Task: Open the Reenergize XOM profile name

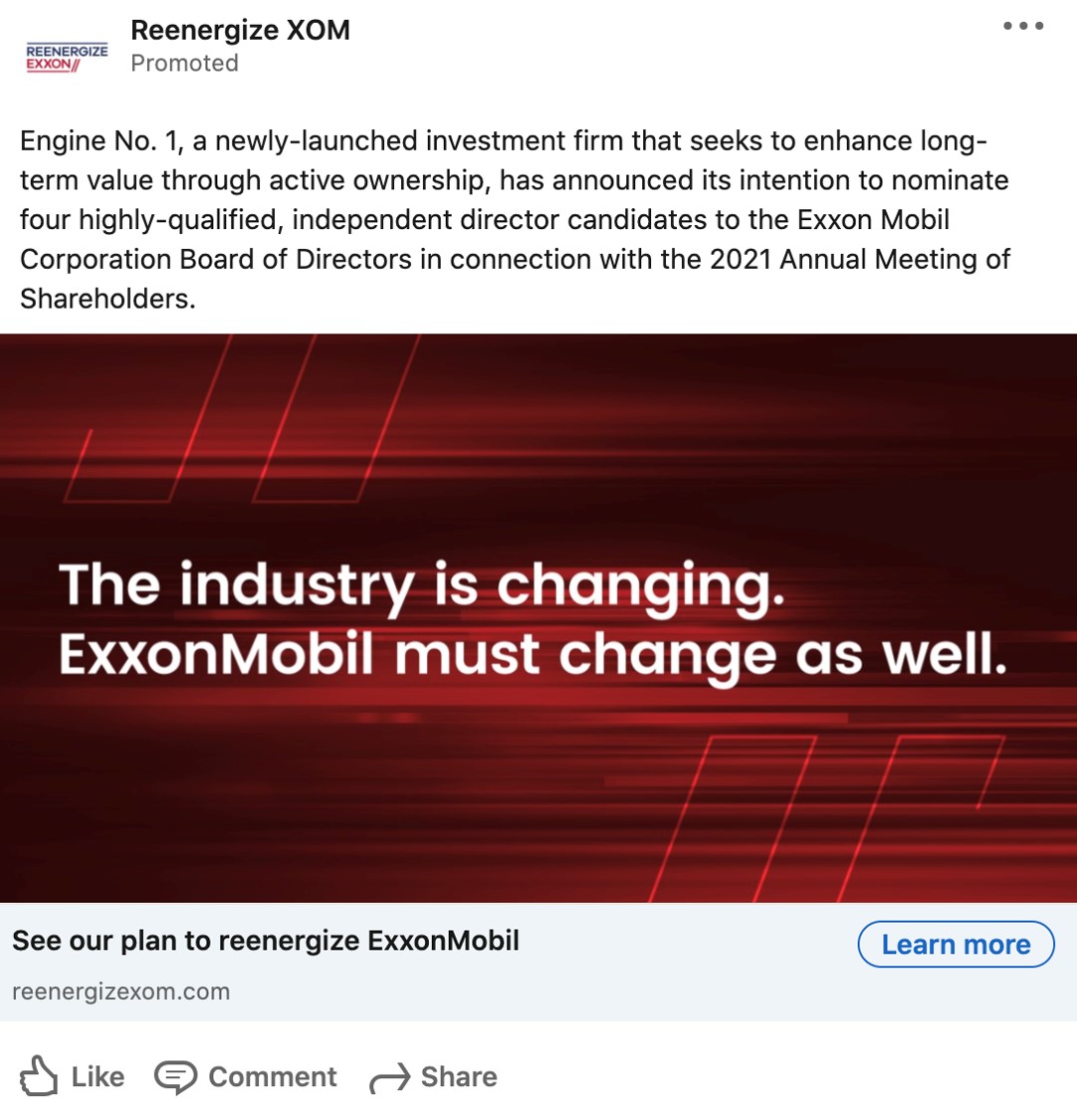Action: pyautogui.click(x=240, y=30)
